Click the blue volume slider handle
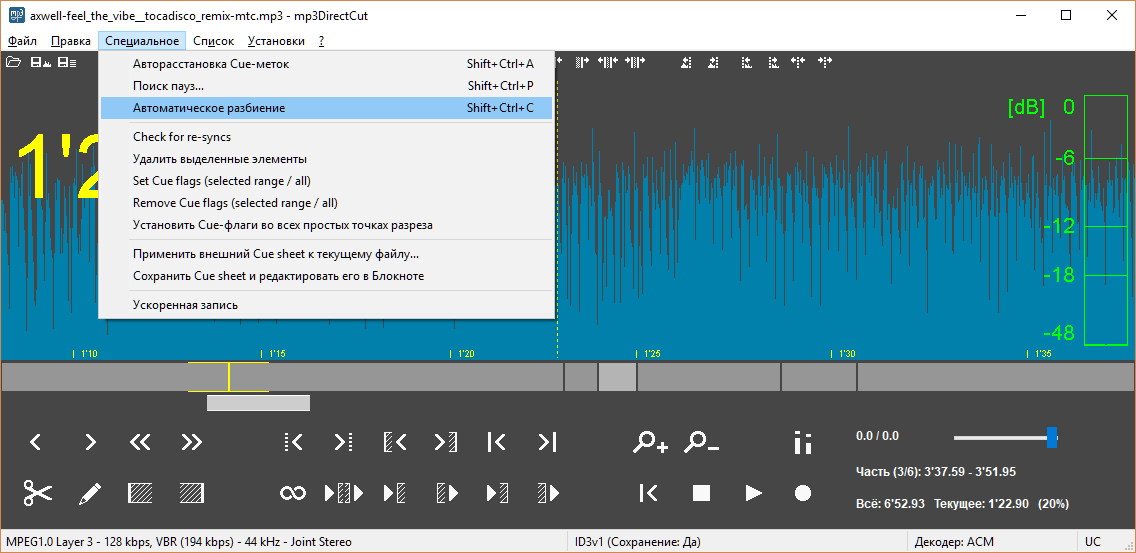Viewport: 1136px width, 553px height. pos(1052,437)
